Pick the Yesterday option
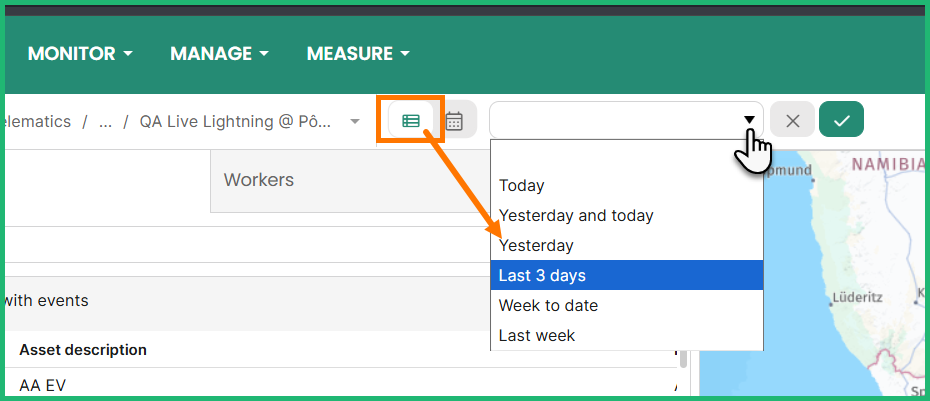This screenshot has width=930, height=401. (x=536, y=245)
